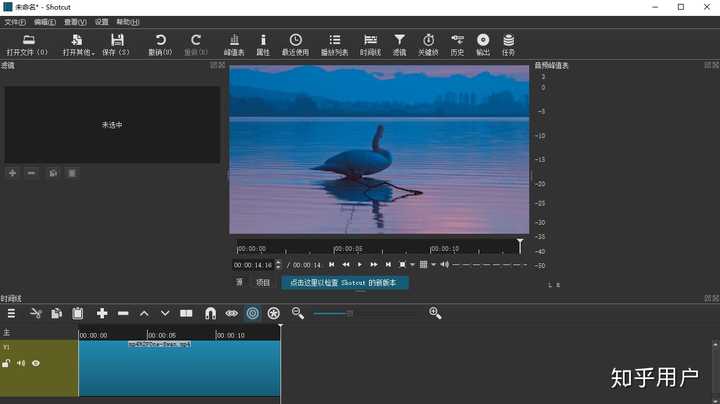
Task: Click the Export disc icon
Action: click(483, 45)
